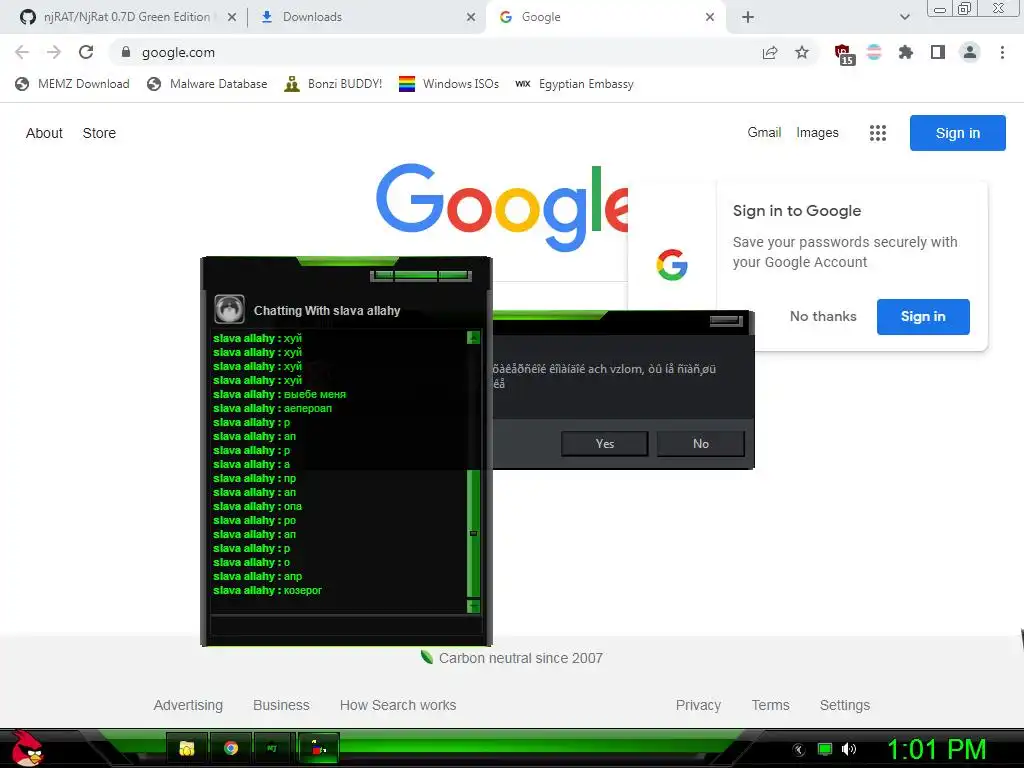Open the Images link
Screen dimensions: 1024x768
(x=817, y=133)
